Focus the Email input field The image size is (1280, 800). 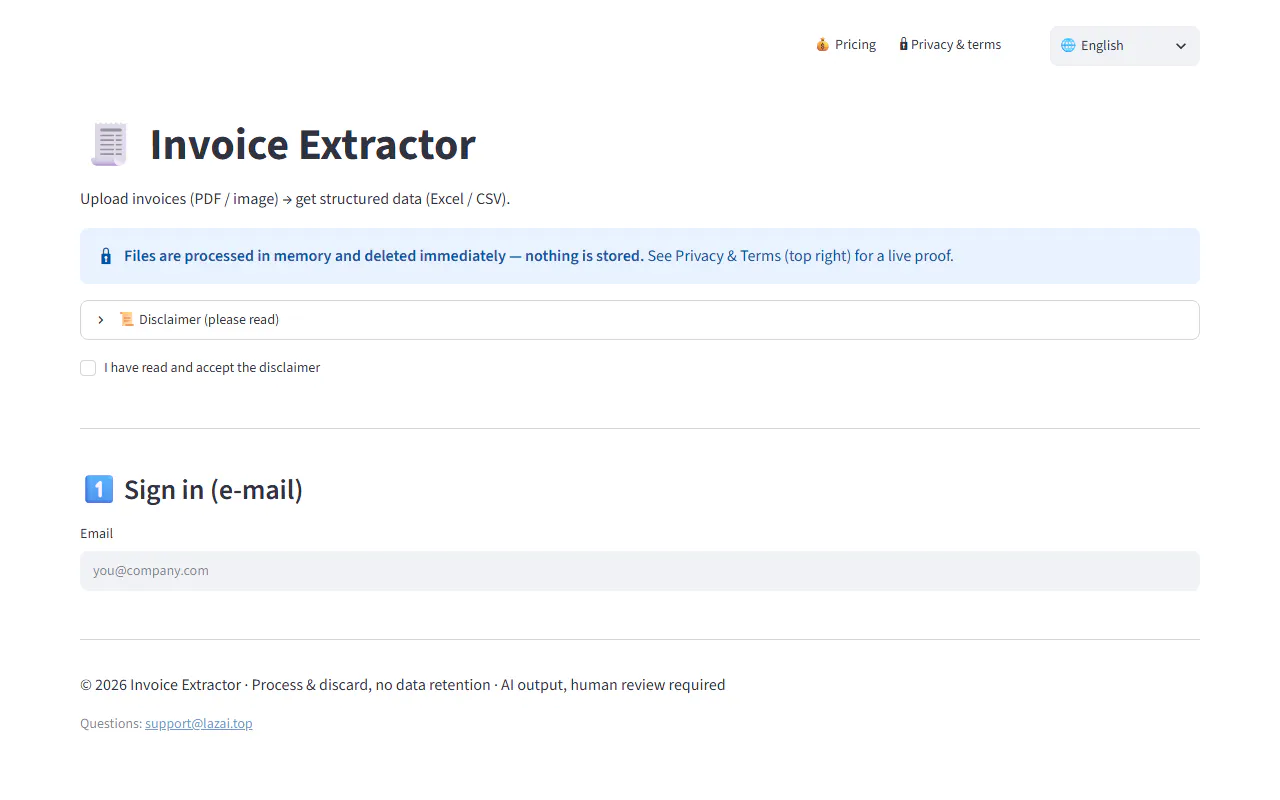click(640, 571)
